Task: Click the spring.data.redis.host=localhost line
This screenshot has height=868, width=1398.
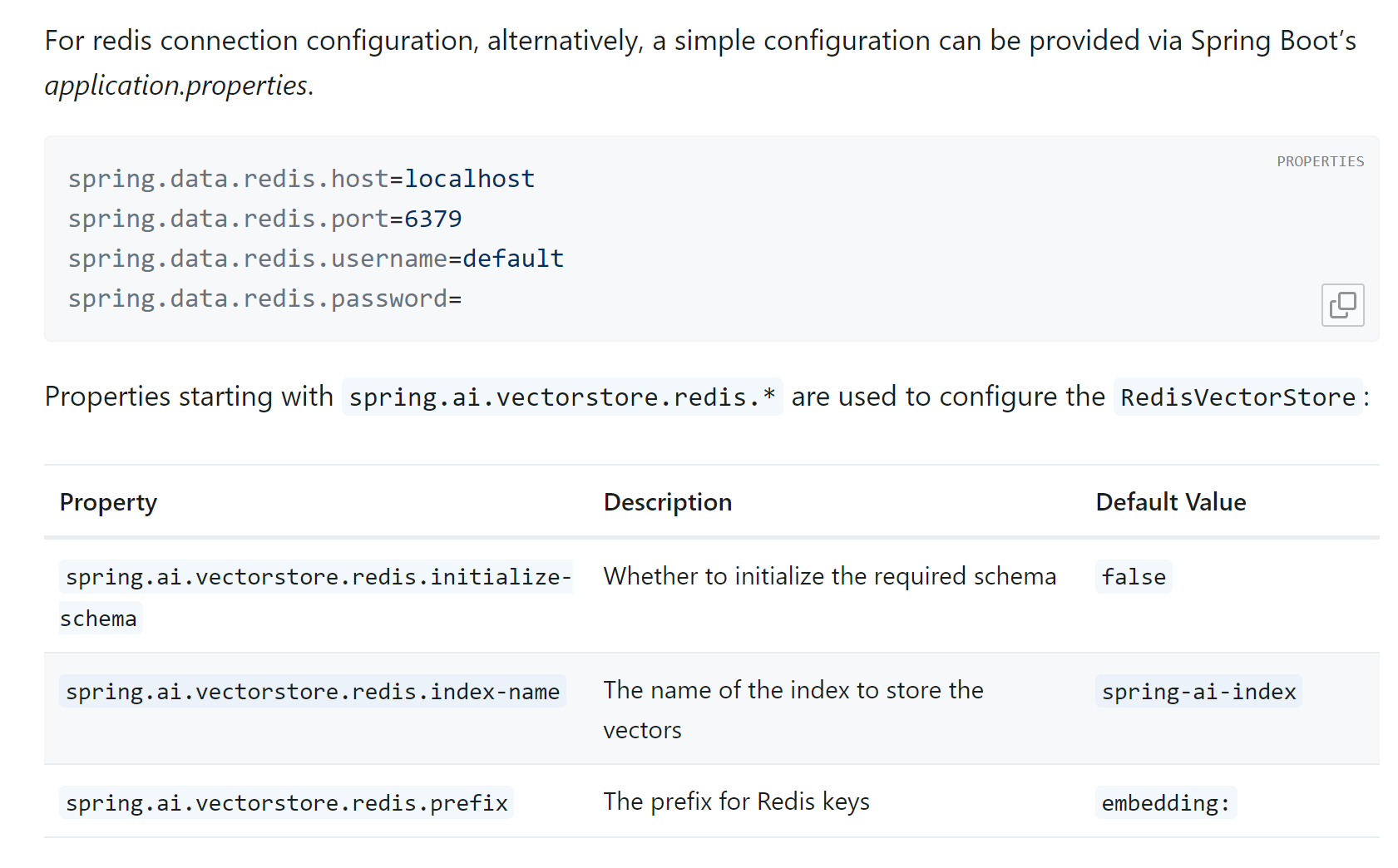Action: (301, 179)
